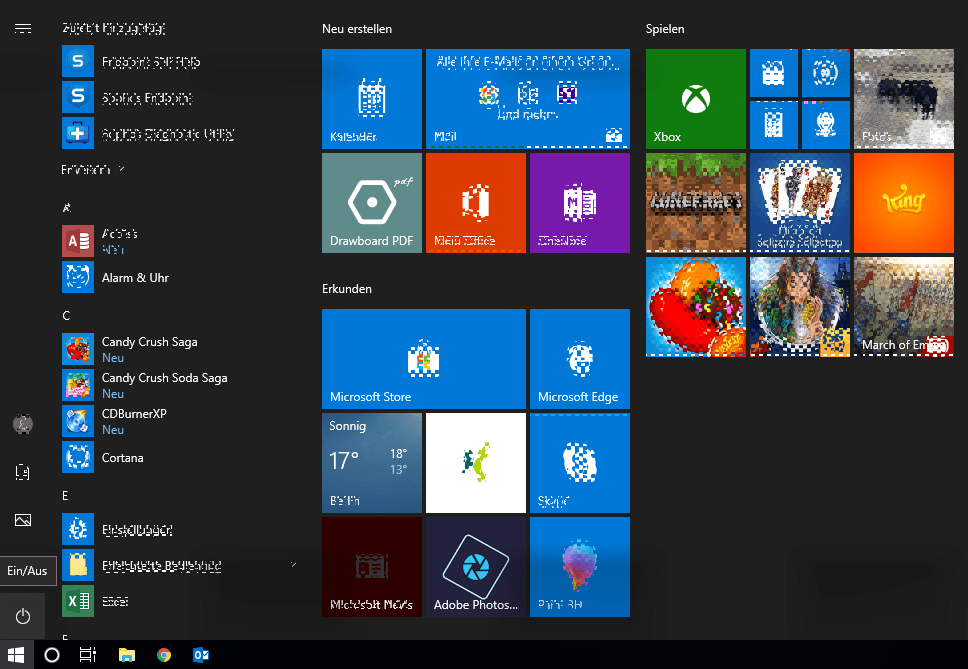968x669 pixels.
Task: Launch Microsoft Edge tile
Action: 580,359
